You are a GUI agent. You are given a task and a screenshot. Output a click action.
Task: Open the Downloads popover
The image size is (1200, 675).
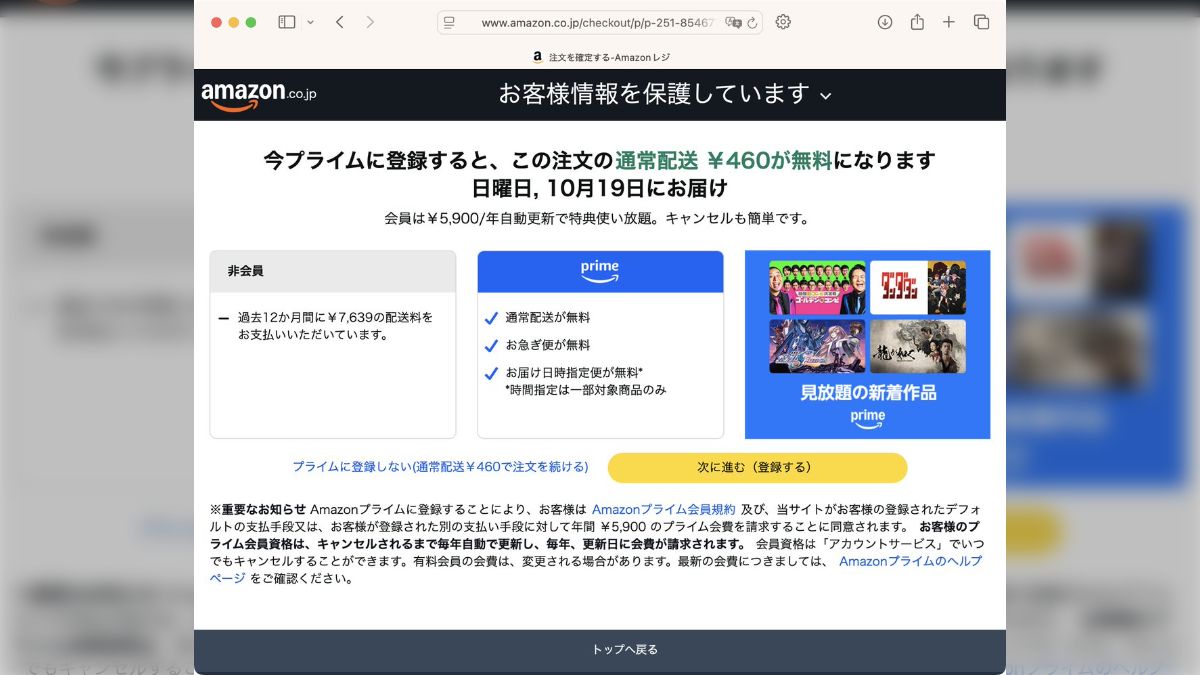[884, 21]
